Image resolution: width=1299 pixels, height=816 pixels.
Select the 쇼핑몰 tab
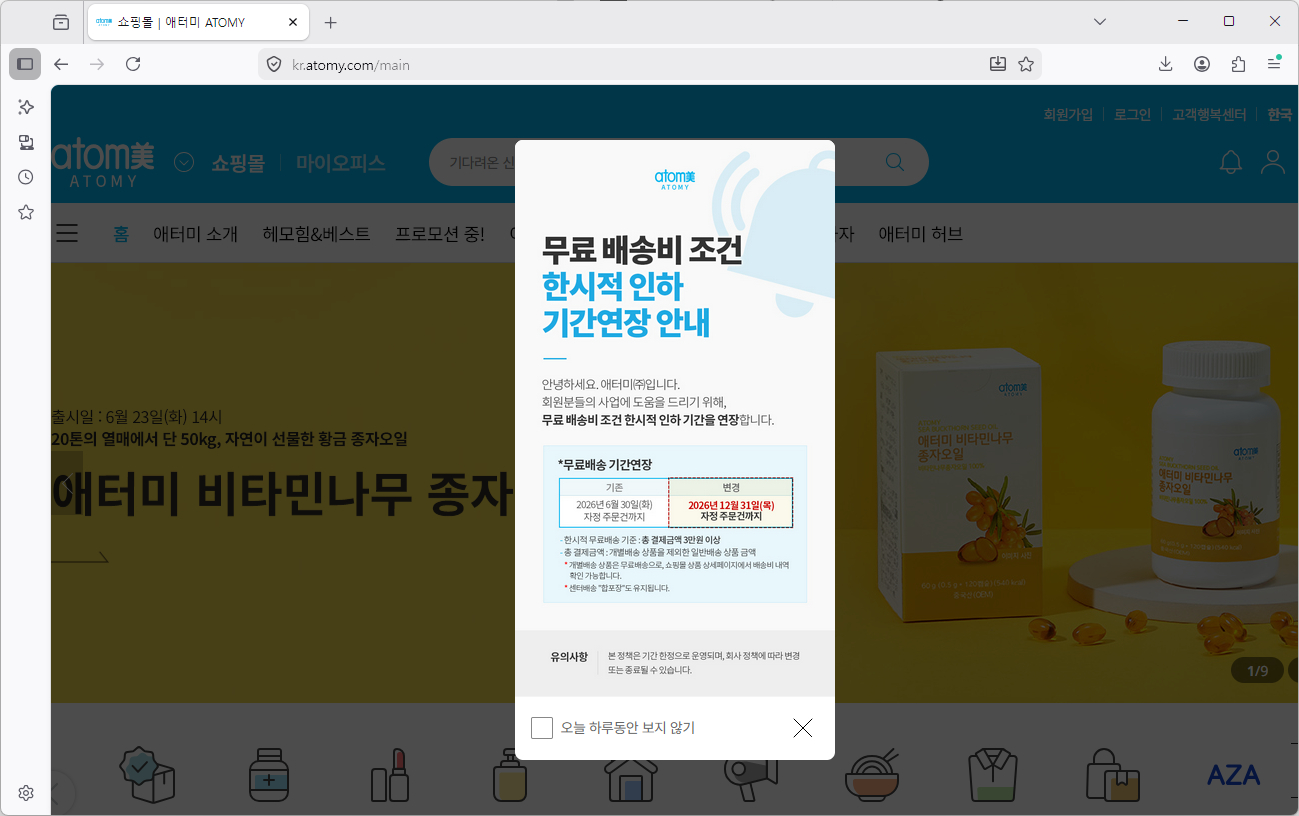point(238,163)
